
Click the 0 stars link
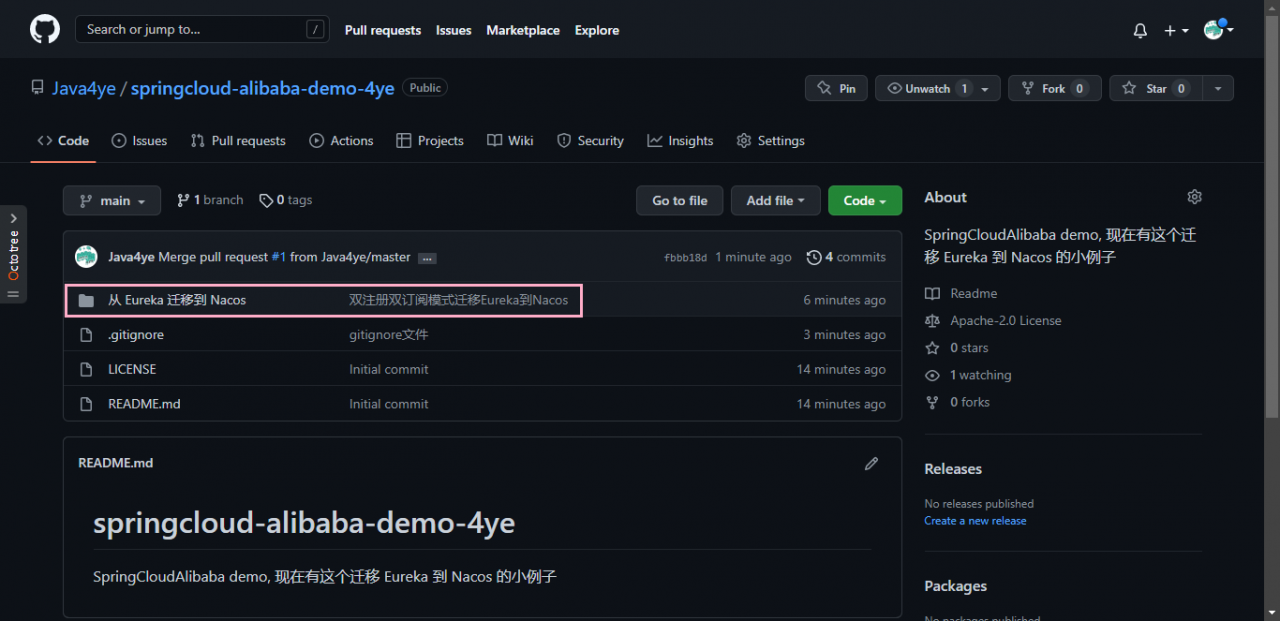point(957,348)
